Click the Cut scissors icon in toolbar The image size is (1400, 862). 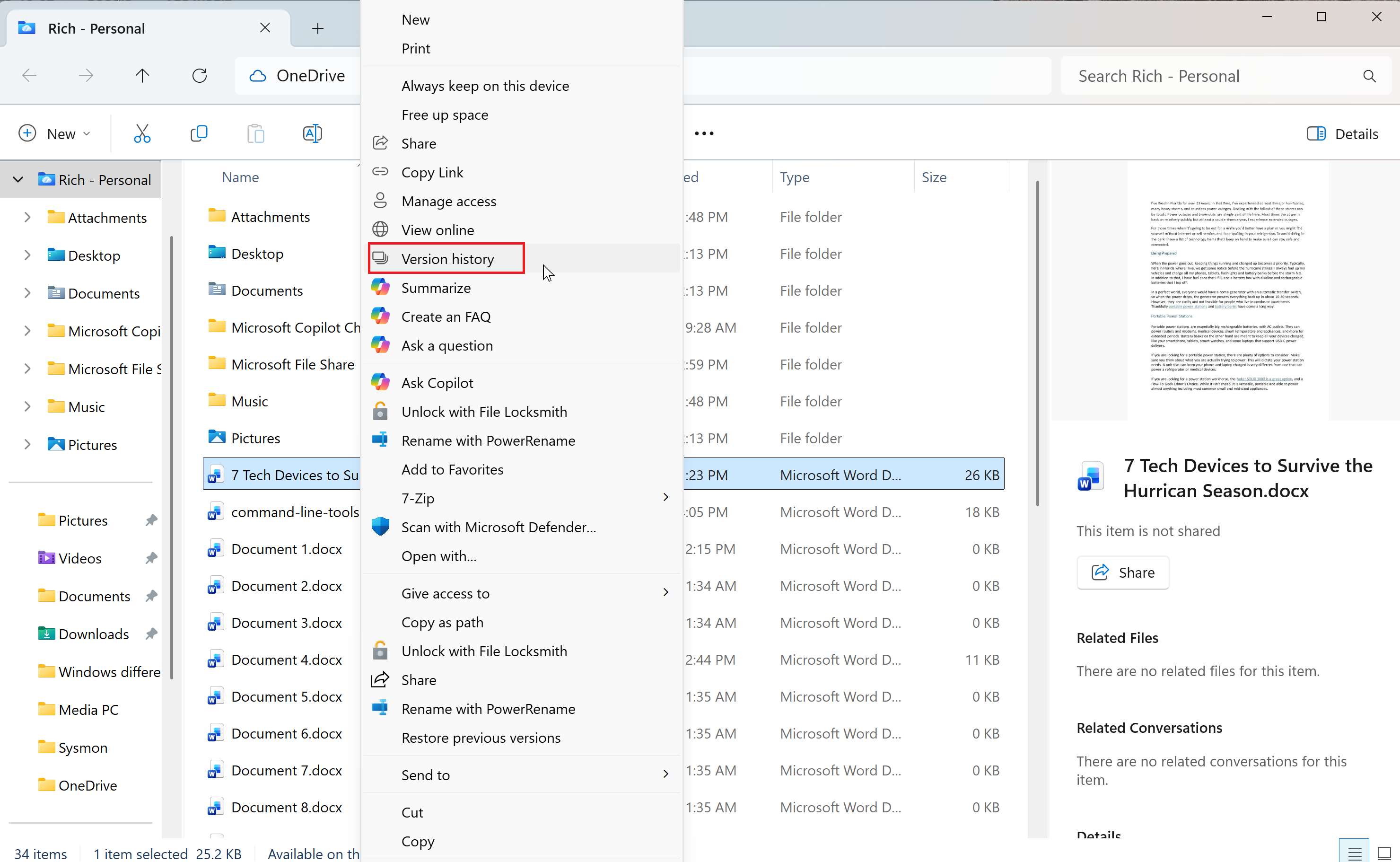click(x=142, y=134)
